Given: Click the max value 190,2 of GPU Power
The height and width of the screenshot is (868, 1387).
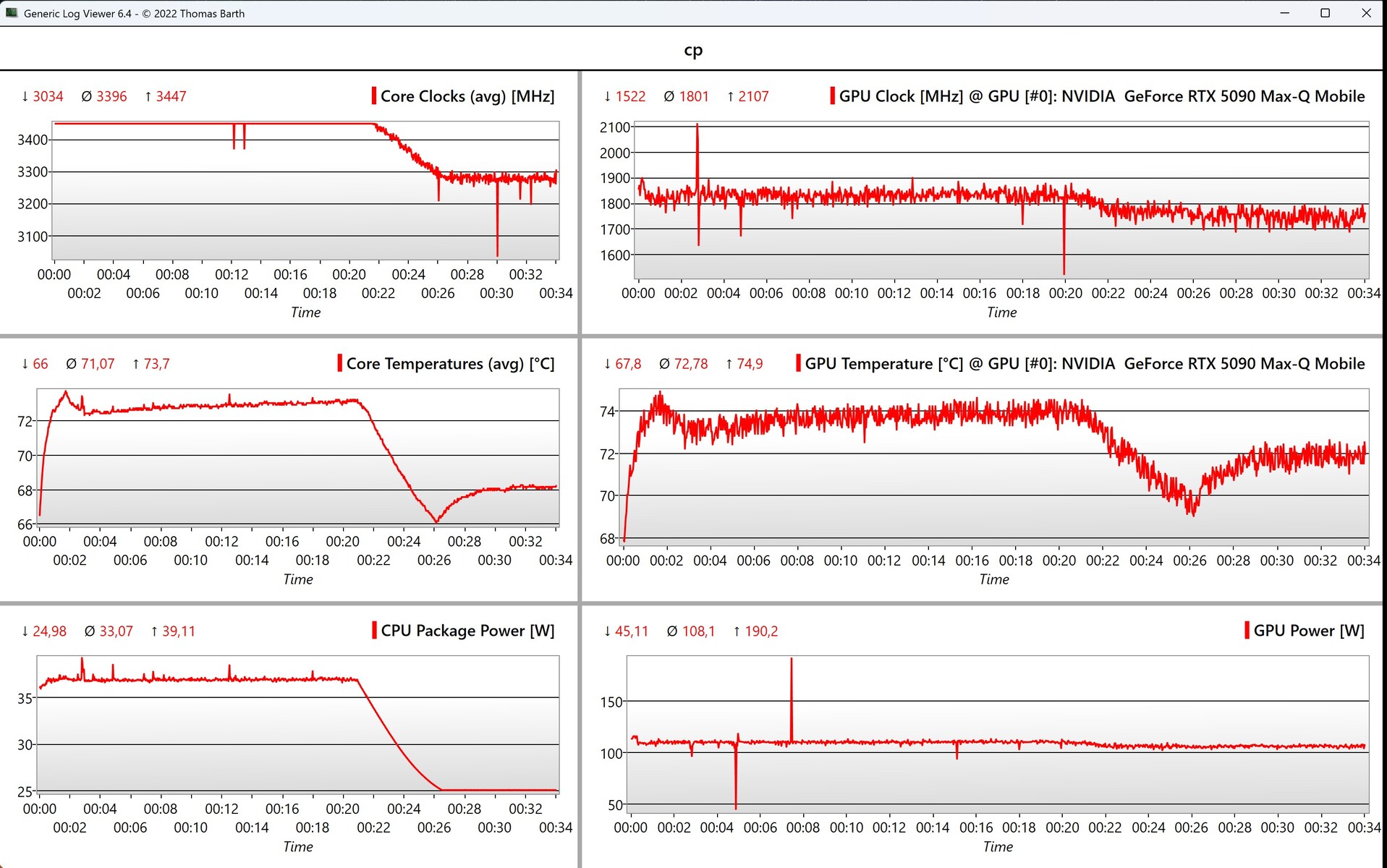Looking at the screenshot, I should (x=761, y=631).
